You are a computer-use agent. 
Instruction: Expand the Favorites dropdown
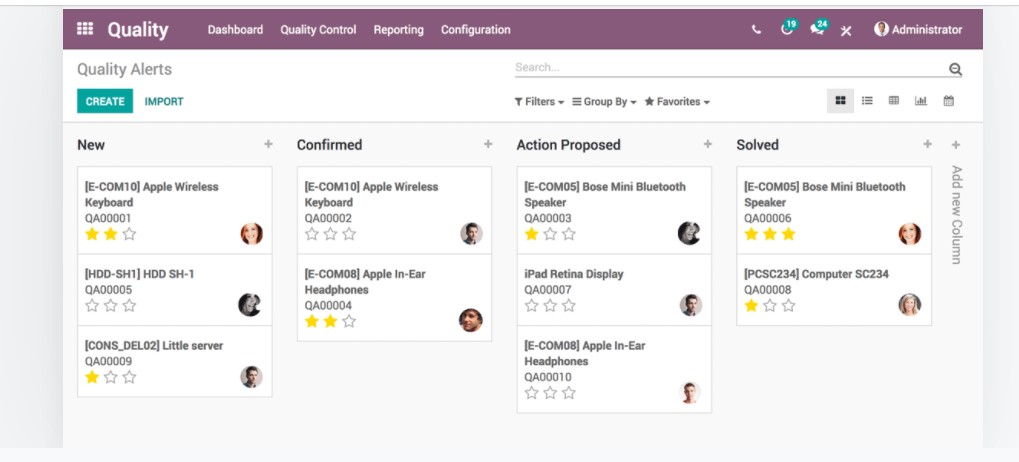[677, 101]
